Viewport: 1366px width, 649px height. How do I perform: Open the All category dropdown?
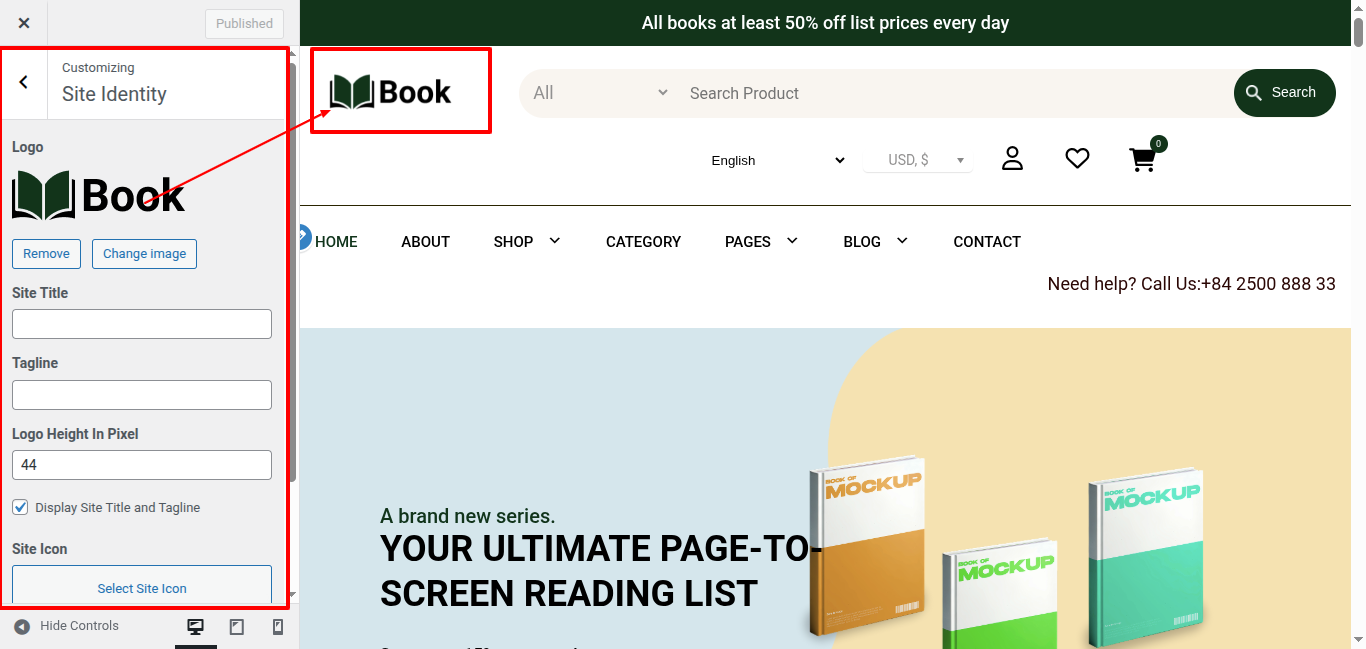click(x=600, y=93)
